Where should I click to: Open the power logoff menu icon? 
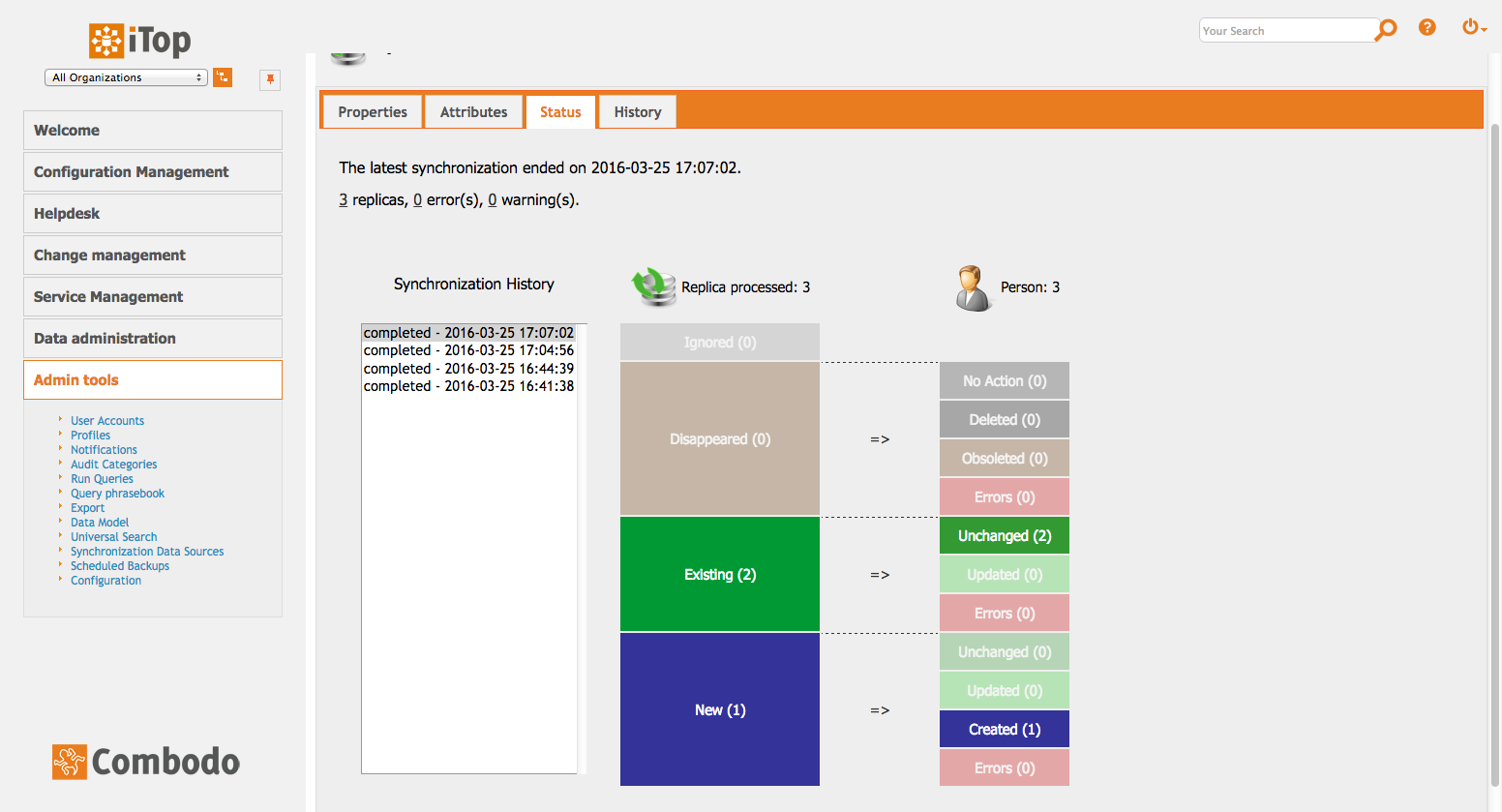pos(1472,28)
